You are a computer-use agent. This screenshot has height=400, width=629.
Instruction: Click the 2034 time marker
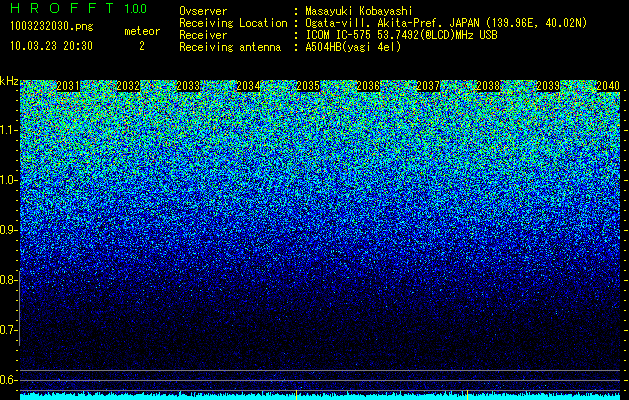pyautogui.click(x=248, y=86)
